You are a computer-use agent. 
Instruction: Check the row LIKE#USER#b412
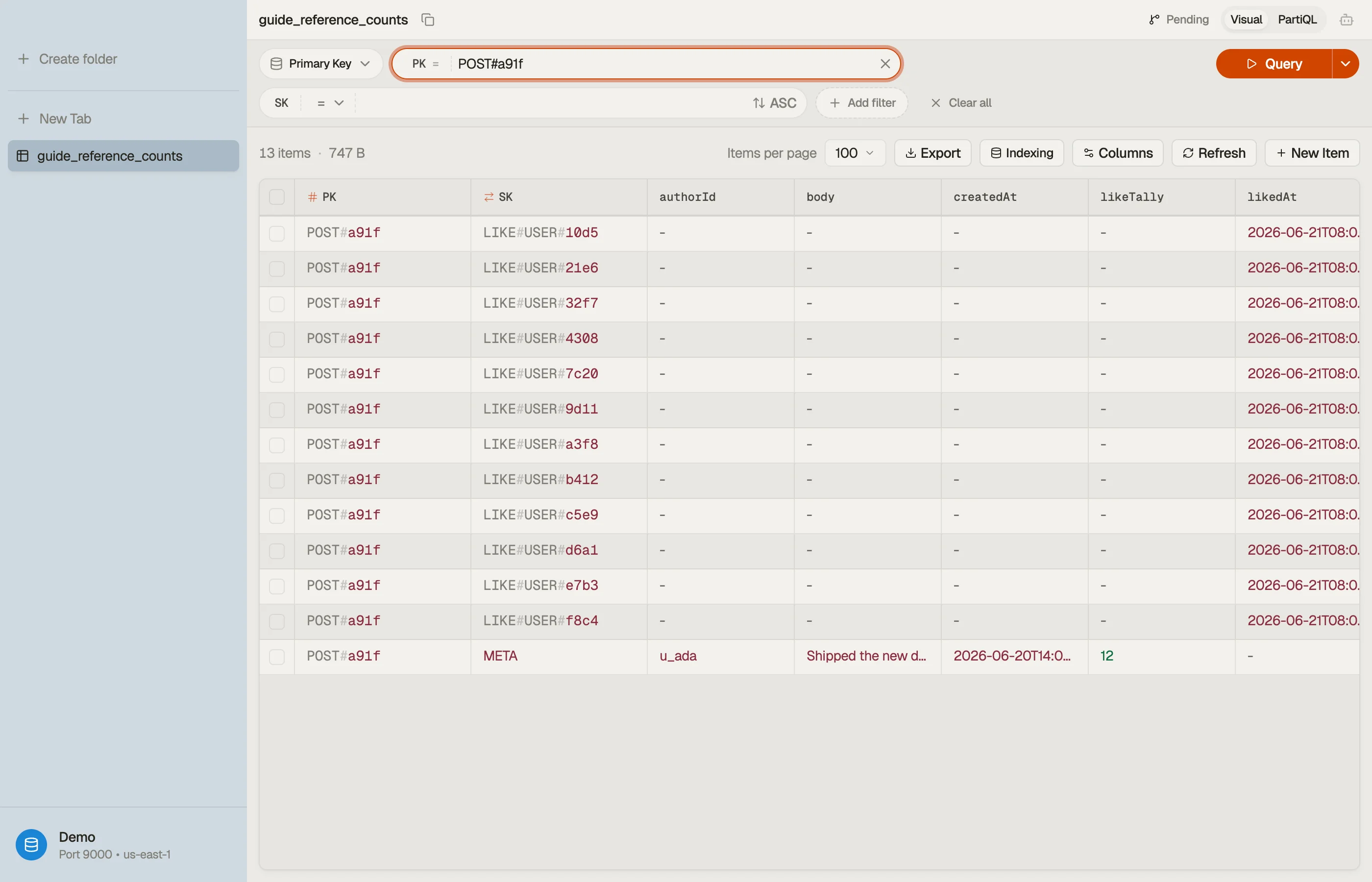click(x=276, y=481)
